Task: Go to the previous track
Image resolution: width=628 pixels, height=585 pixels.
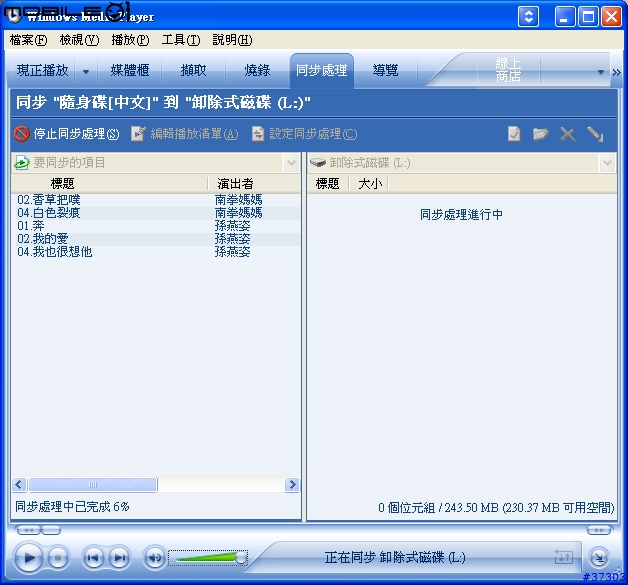Action: (93, 557)
